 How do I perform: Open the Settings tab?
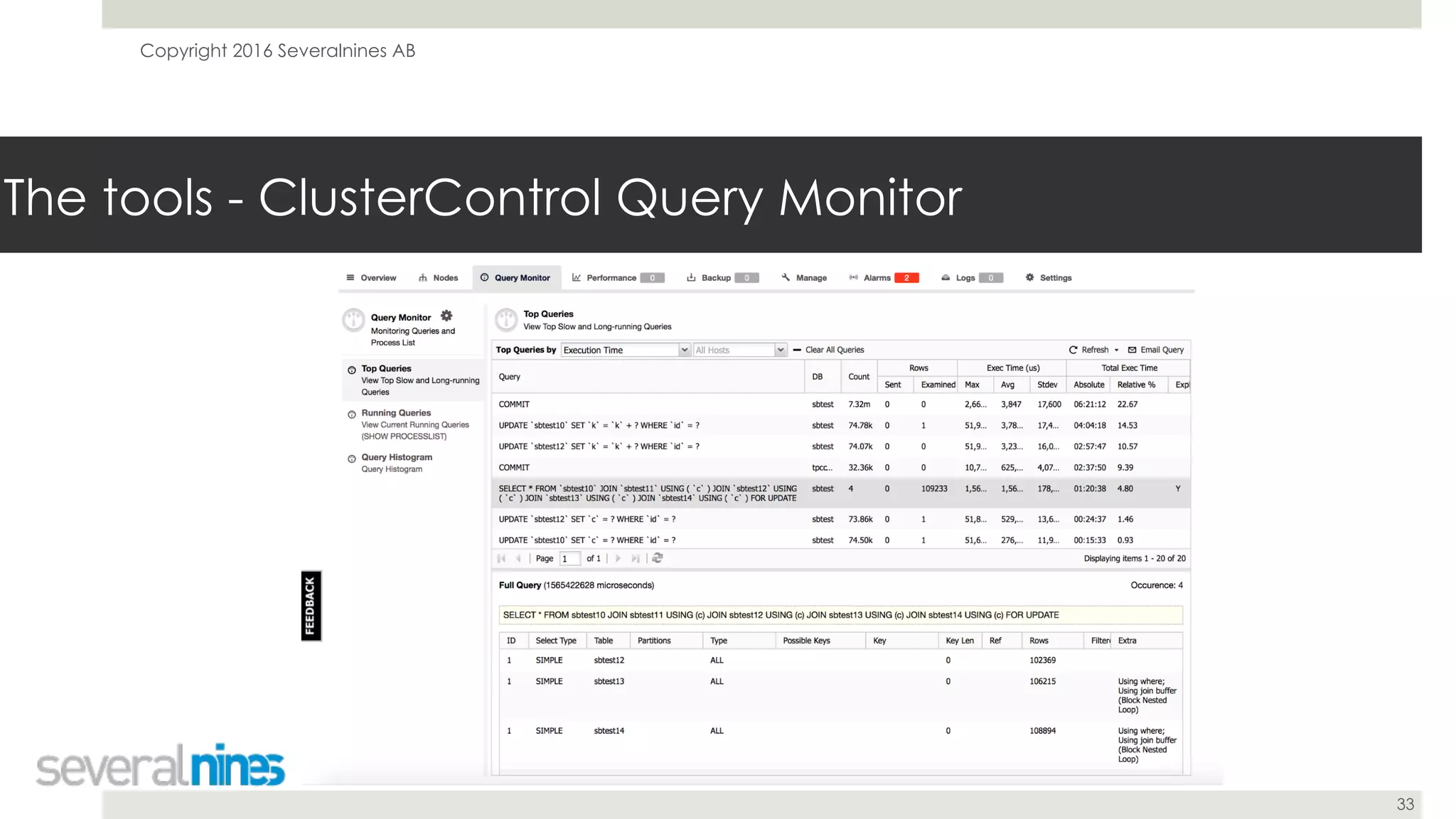click(1049, 278)
